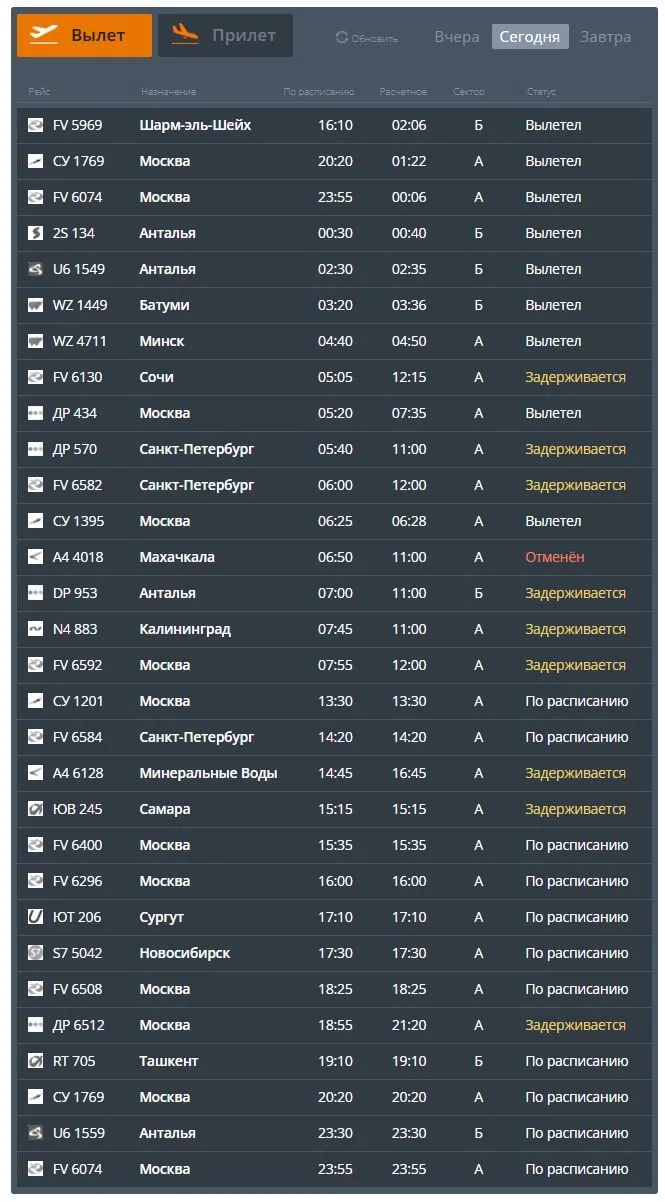Click airline logo for flight S7 5042
This screenshot has width=665, height=1202.
click(35, 953)
